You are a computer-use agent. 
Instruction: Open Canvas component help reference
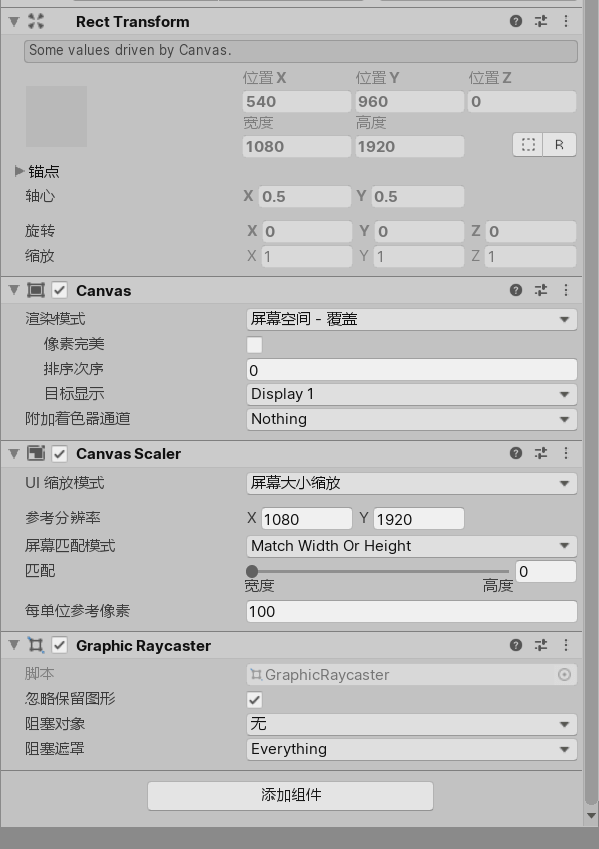click(x=516, y=290)
